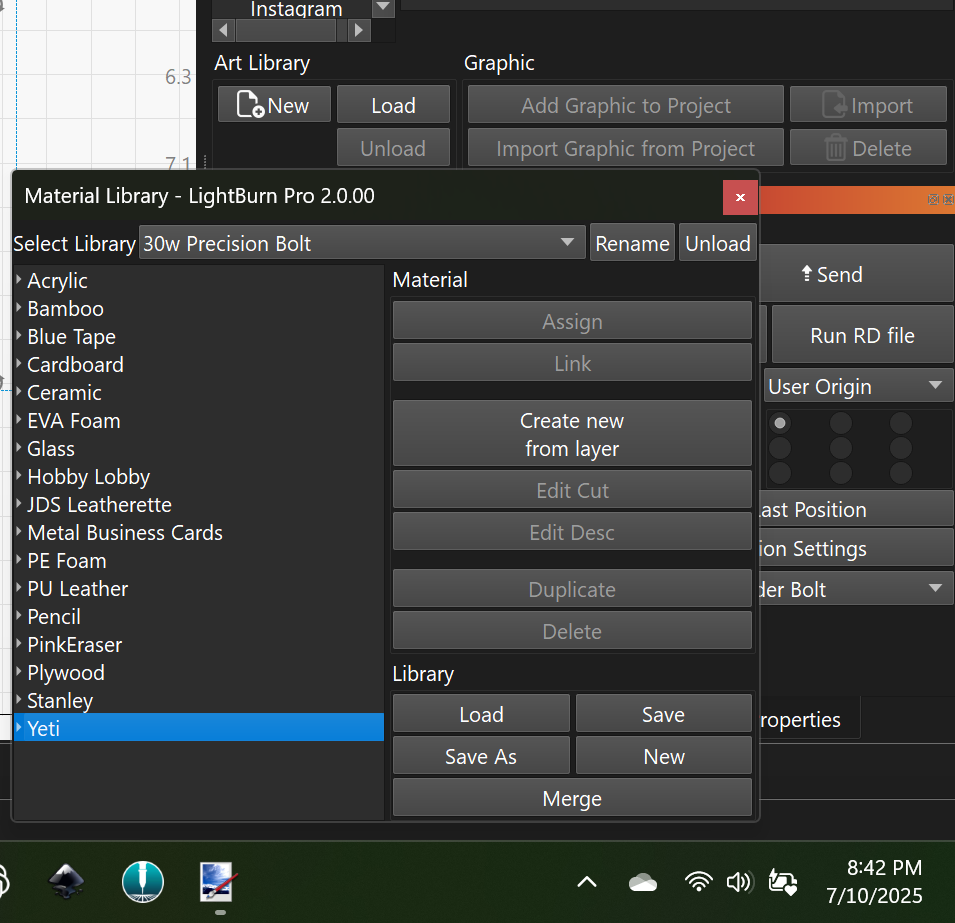Expand the Ceramic material
Viewport: 955px width, 923px height.
19,392
